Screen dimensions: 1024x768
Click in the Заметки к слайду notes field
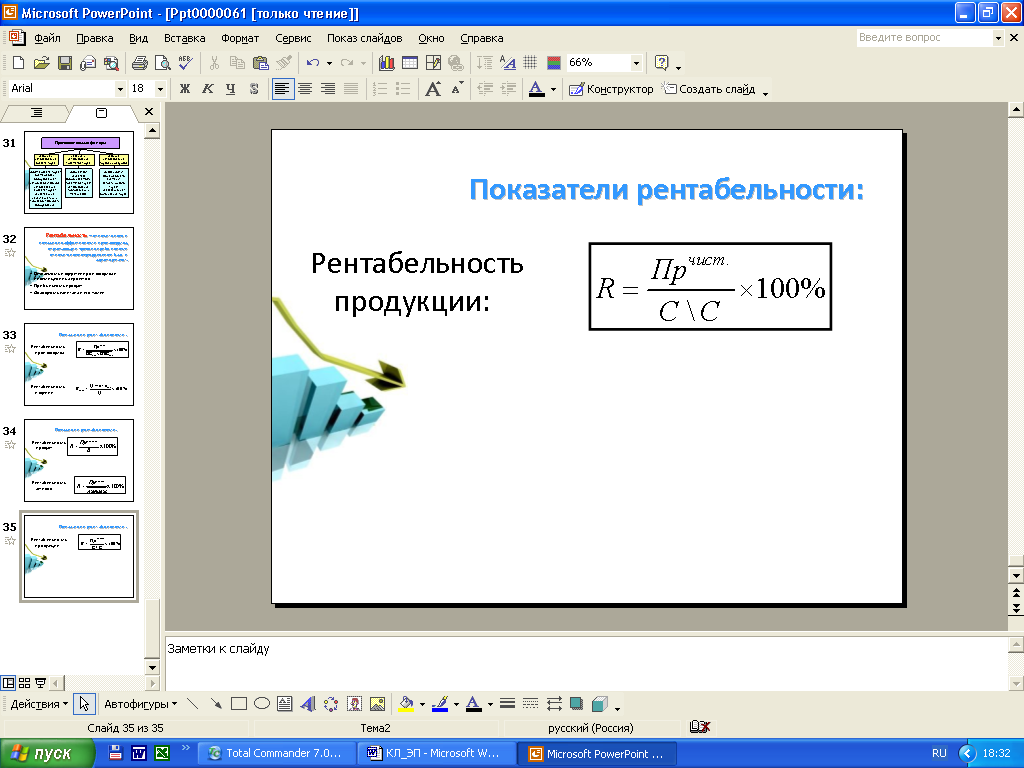point(586,662)
